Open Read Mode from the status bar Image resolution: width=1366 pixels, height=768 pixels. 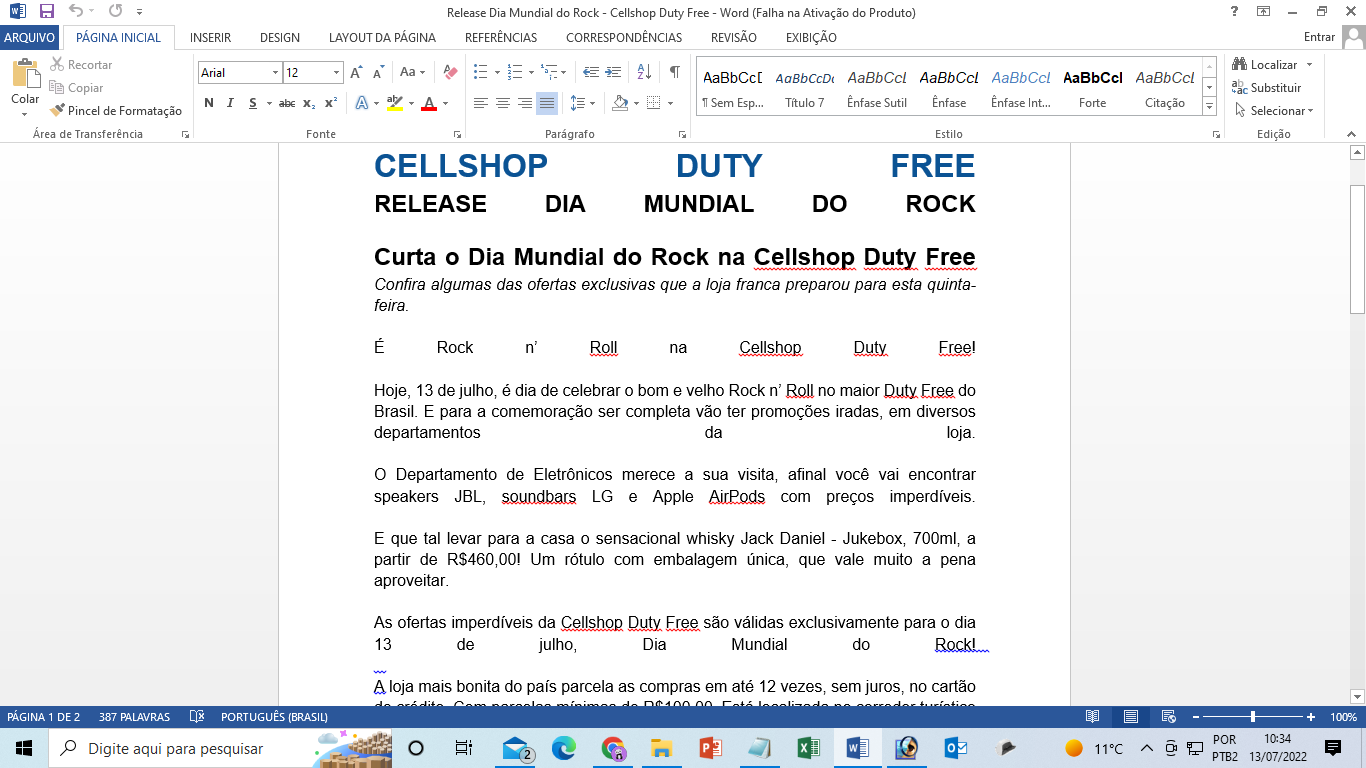(1093, 717)
